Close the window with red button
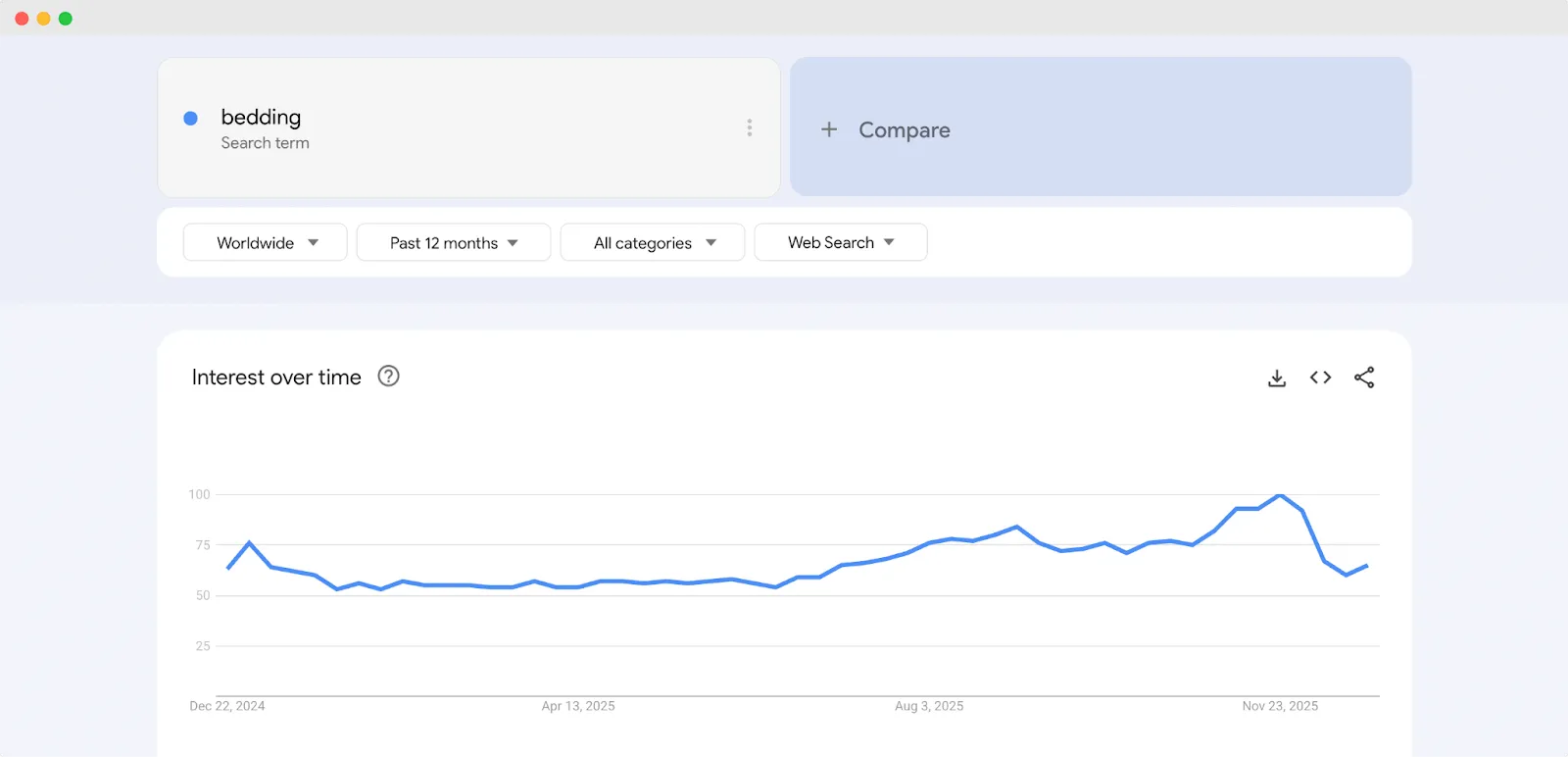Screen dimensions: 1568x757 coord(22,19)
